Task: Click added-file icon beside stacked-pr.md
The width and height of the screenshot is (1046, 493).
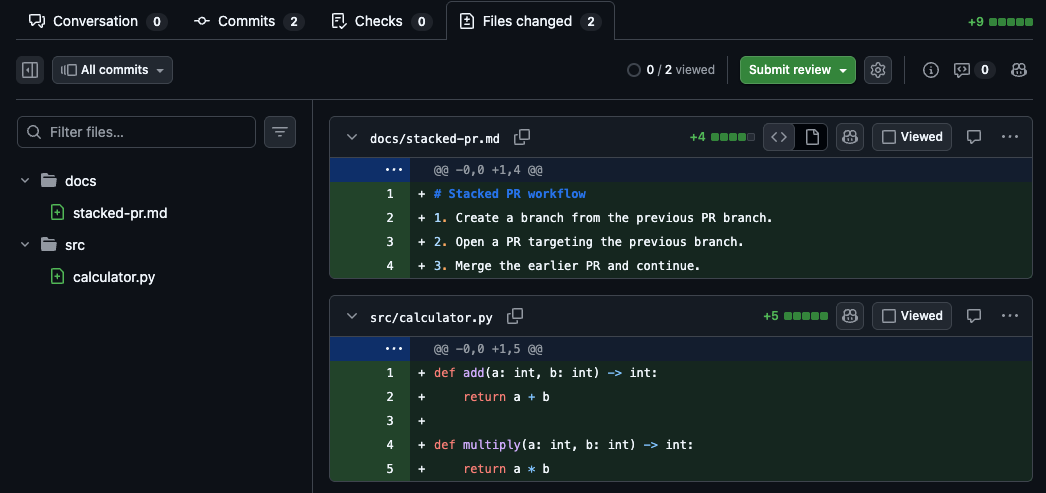Action: [x=58, y=213]
